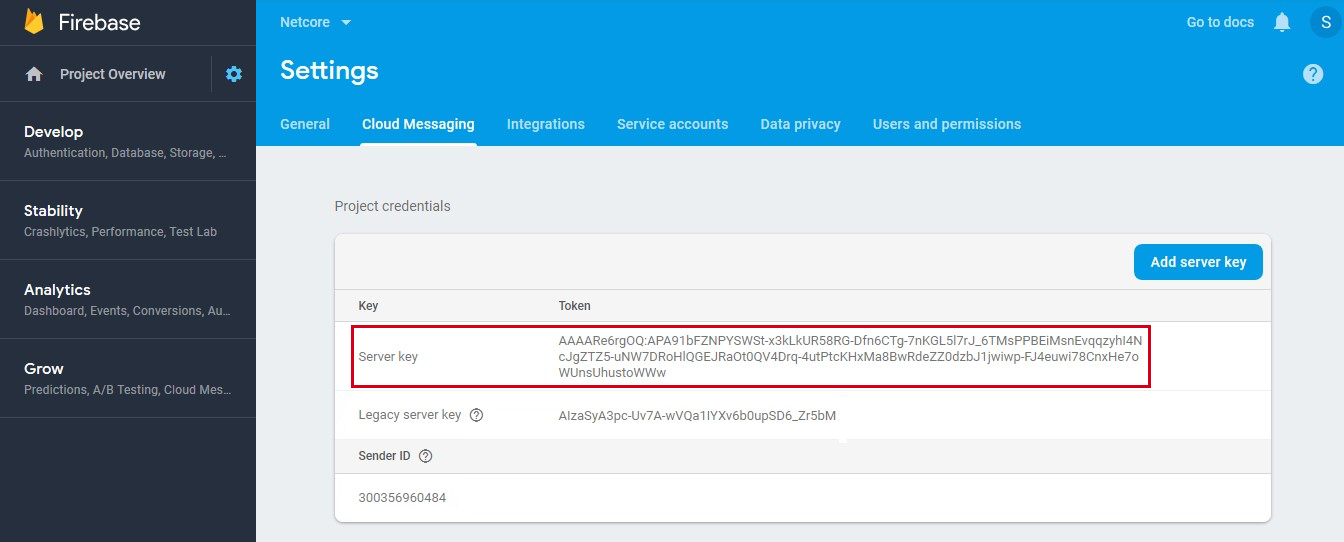Click the Legacy server key token value
Image resolution: width=1344 pixels, height=542 pixels.
[x=697, y=415]
